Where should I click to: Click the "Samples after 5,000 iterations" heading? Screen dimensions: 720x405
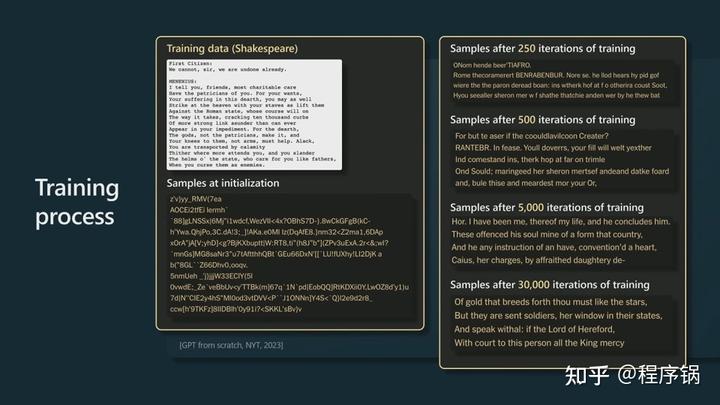(x=547, y=207)
